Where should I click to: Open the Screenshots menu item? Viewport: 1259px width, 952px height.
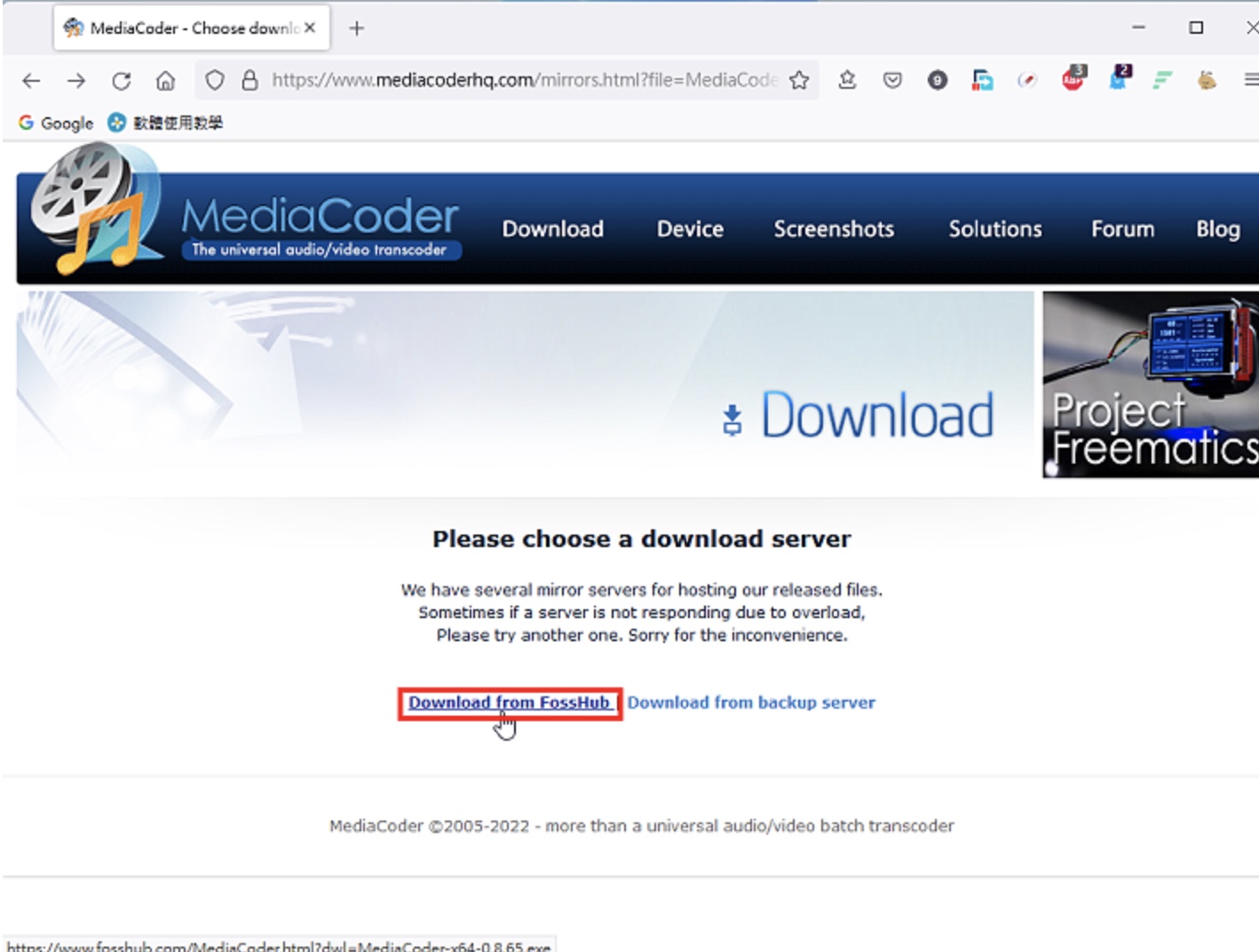(834, 229)
